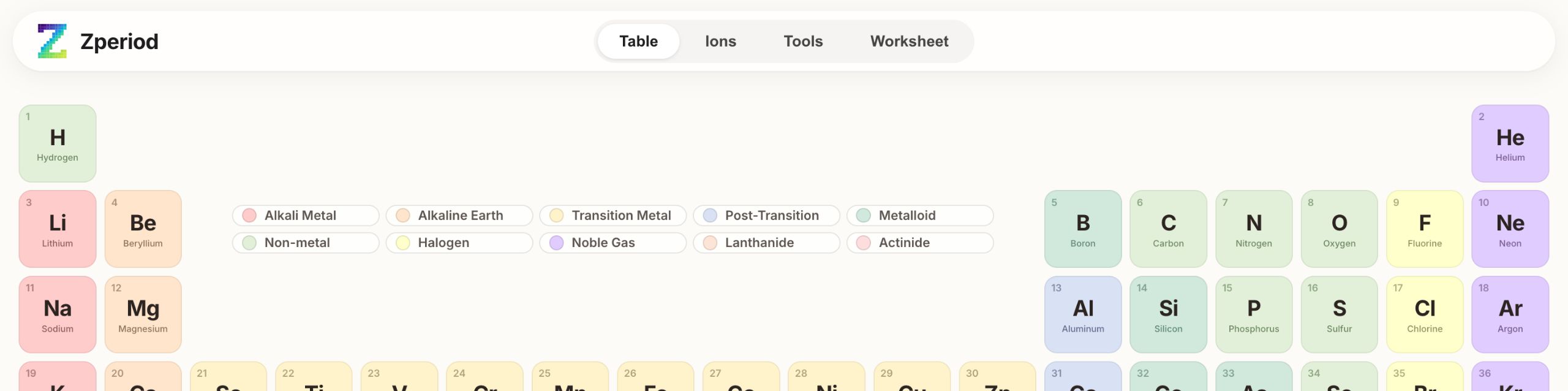This screenshot has height=391, width=1568.
Task: Click the Chlorine element tile
Action: pyautogui.click(x=1424, y=314)
